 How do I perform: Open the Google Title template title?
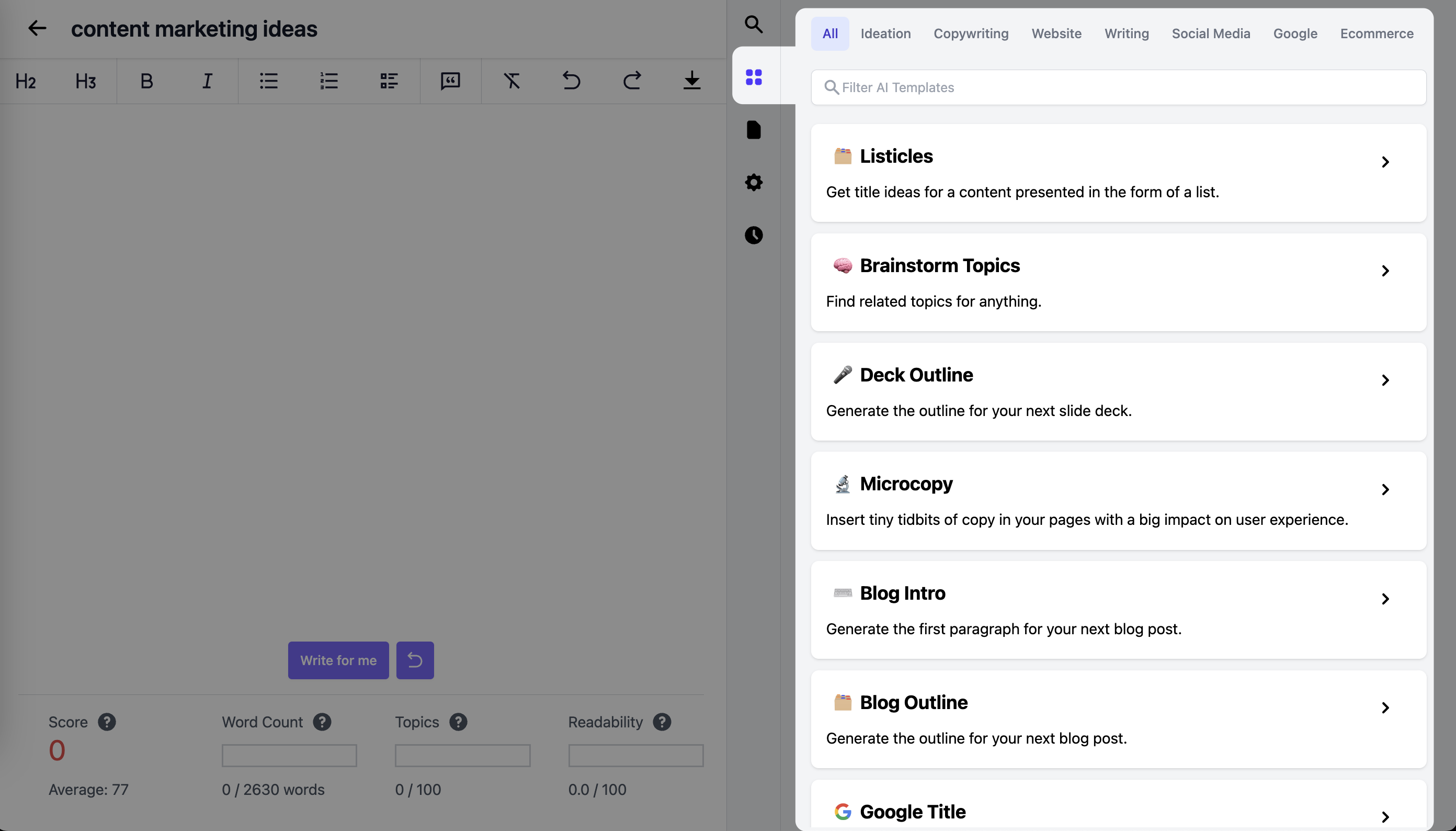coord(913,812)
